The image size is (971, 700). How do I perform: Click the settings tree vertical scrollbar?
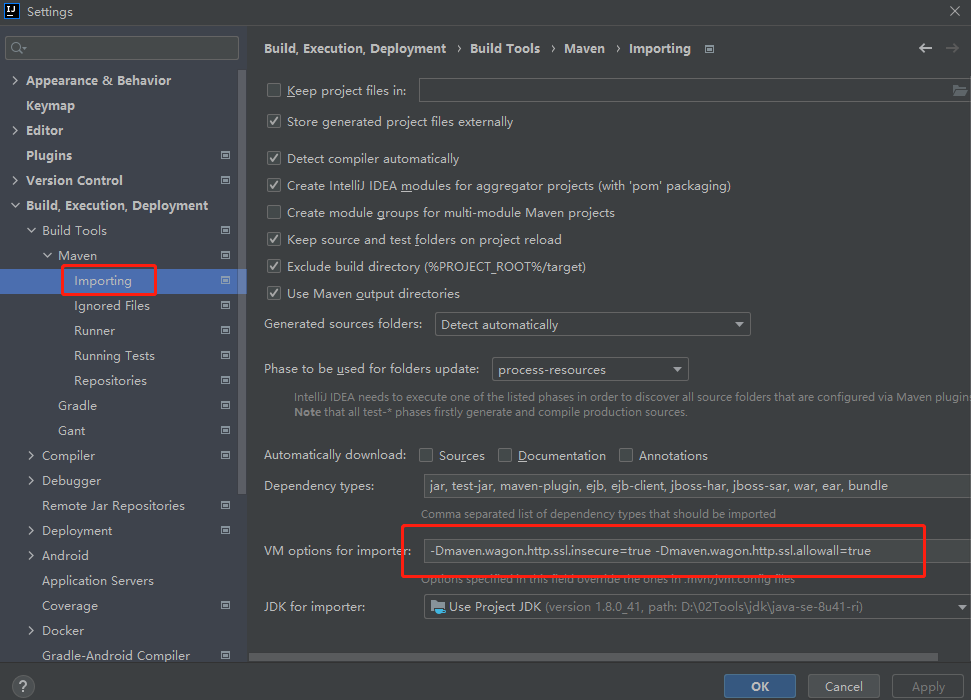pyautogui.click(x=242, y=282)
